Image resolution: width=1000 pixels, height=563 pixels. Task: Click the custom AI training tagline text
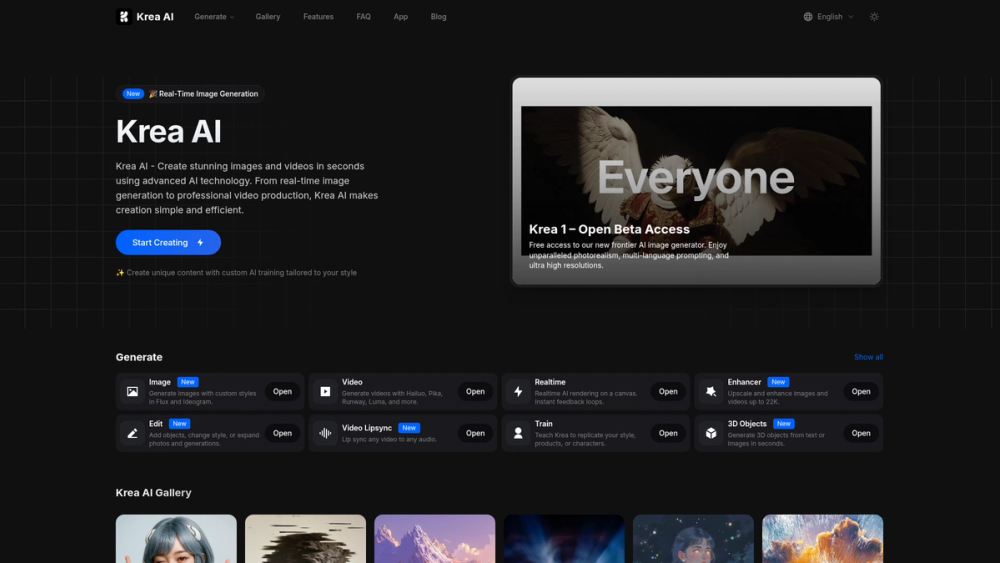(x=236, y=272)
